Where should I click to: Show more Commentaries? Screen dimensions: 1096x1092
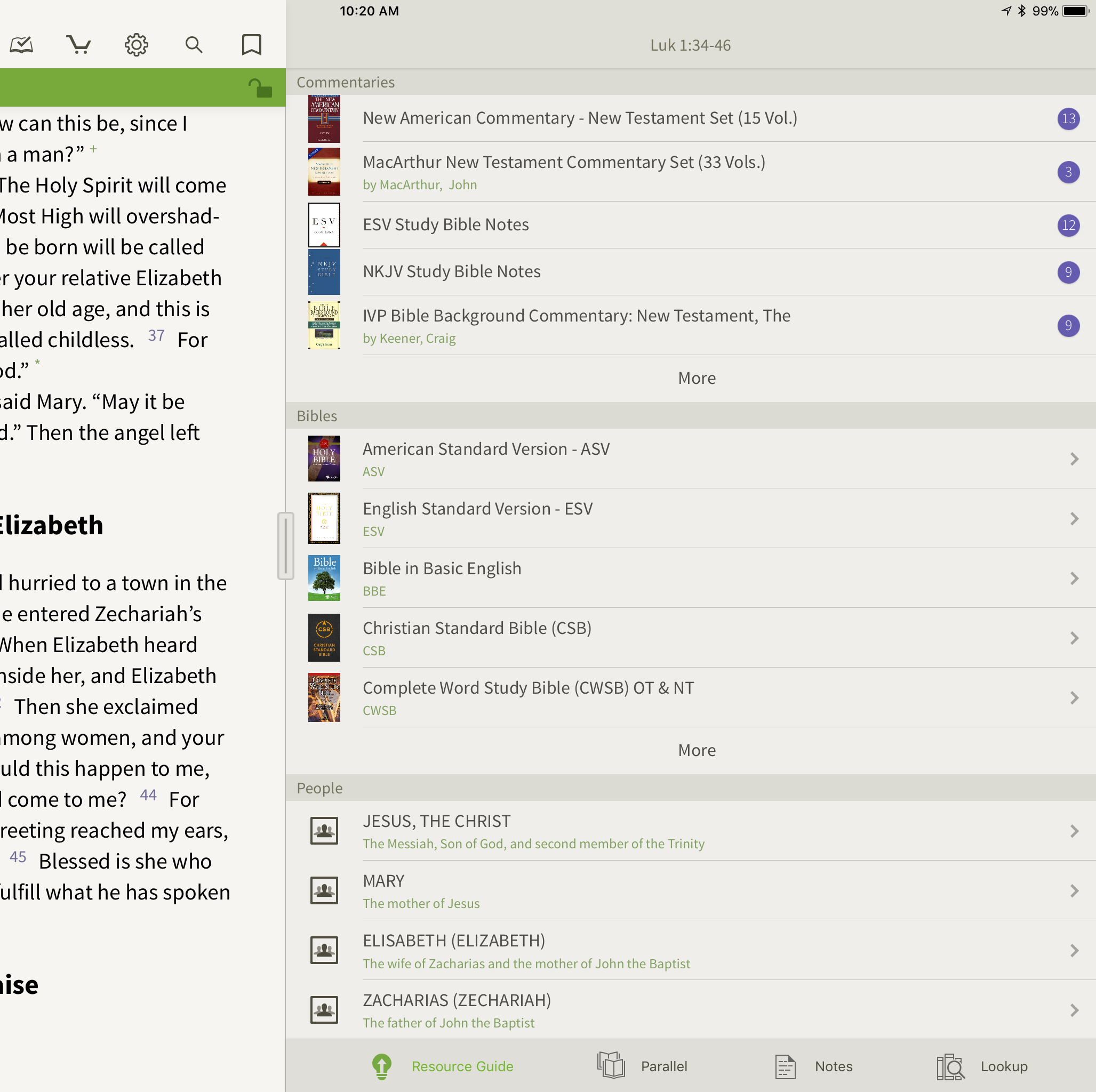[x=697, y=379]
